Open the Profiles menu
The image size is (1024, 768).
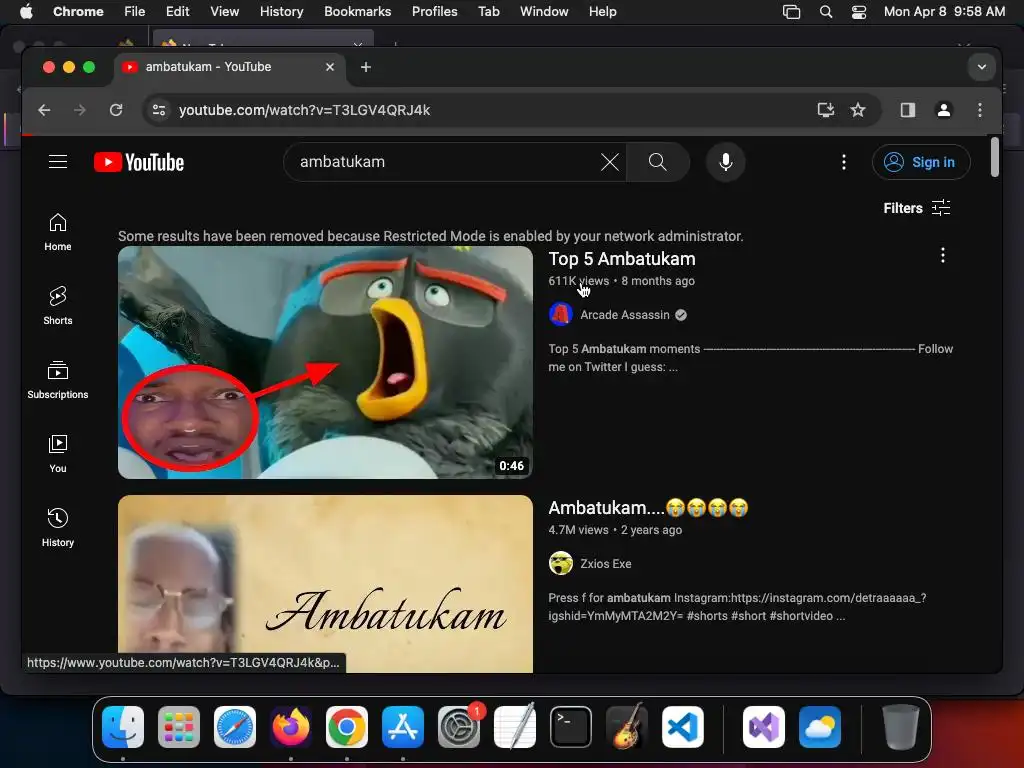click(434, 11)
